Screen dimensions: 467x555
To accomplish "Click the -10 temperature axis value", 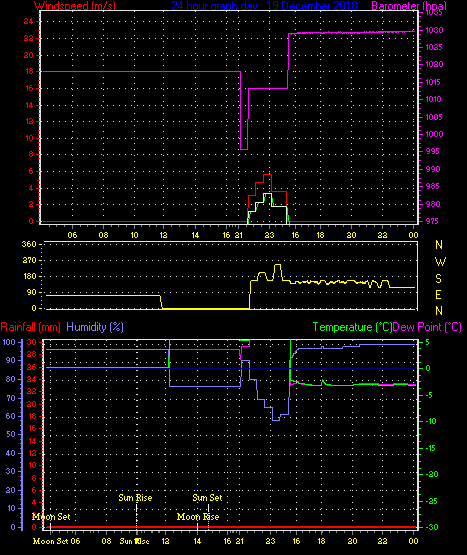I will tap(431, 421).
